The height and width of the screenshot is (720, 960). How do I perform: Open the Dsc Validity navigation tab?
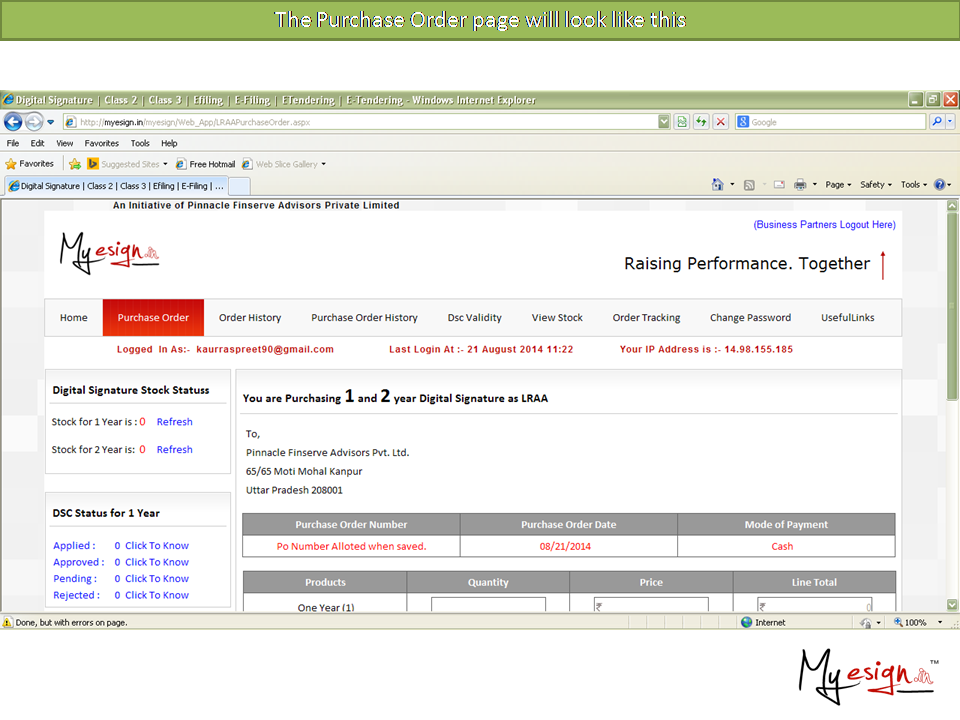pos(474,318)
